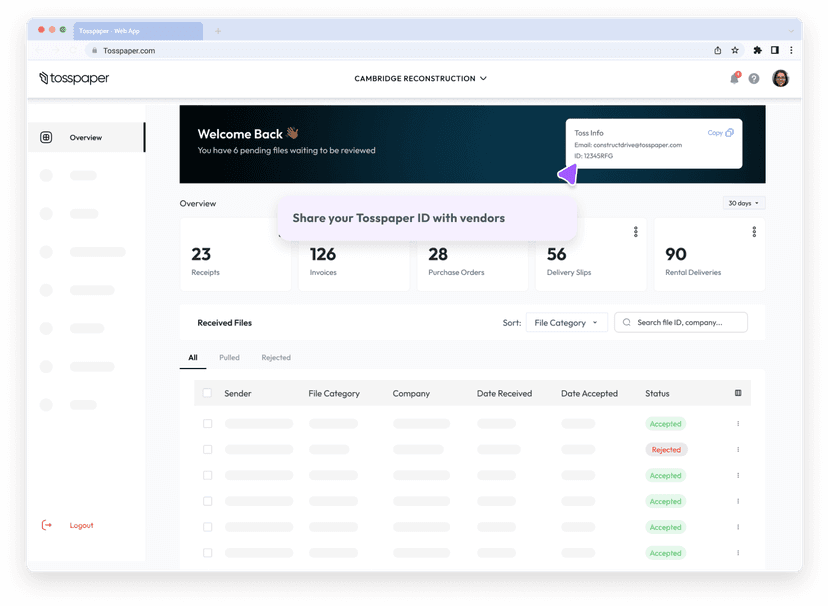Switch to the Pulled tab

coord(229,357)
